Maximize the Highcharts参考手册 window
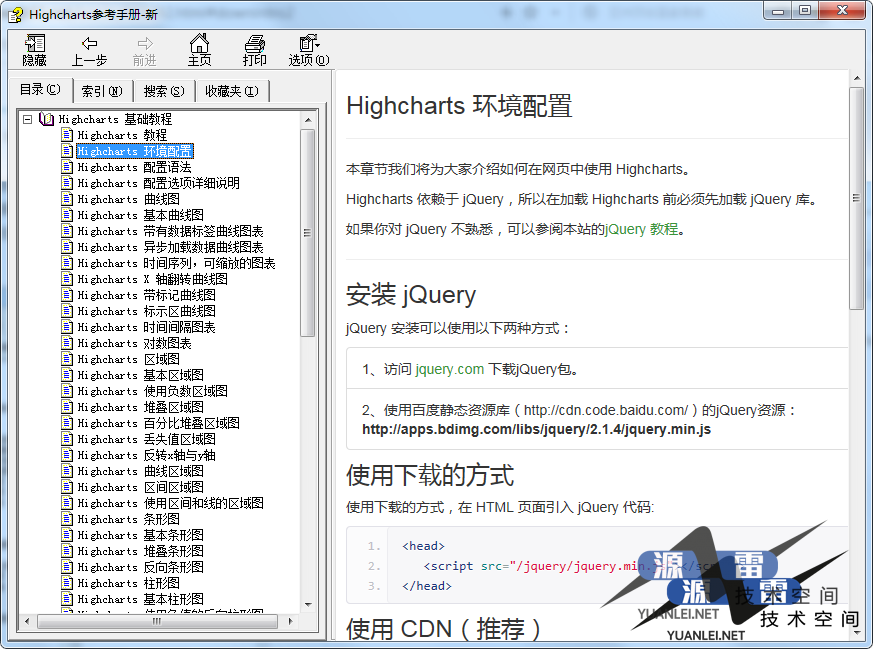Screen dimensions: 873x649 805,11
